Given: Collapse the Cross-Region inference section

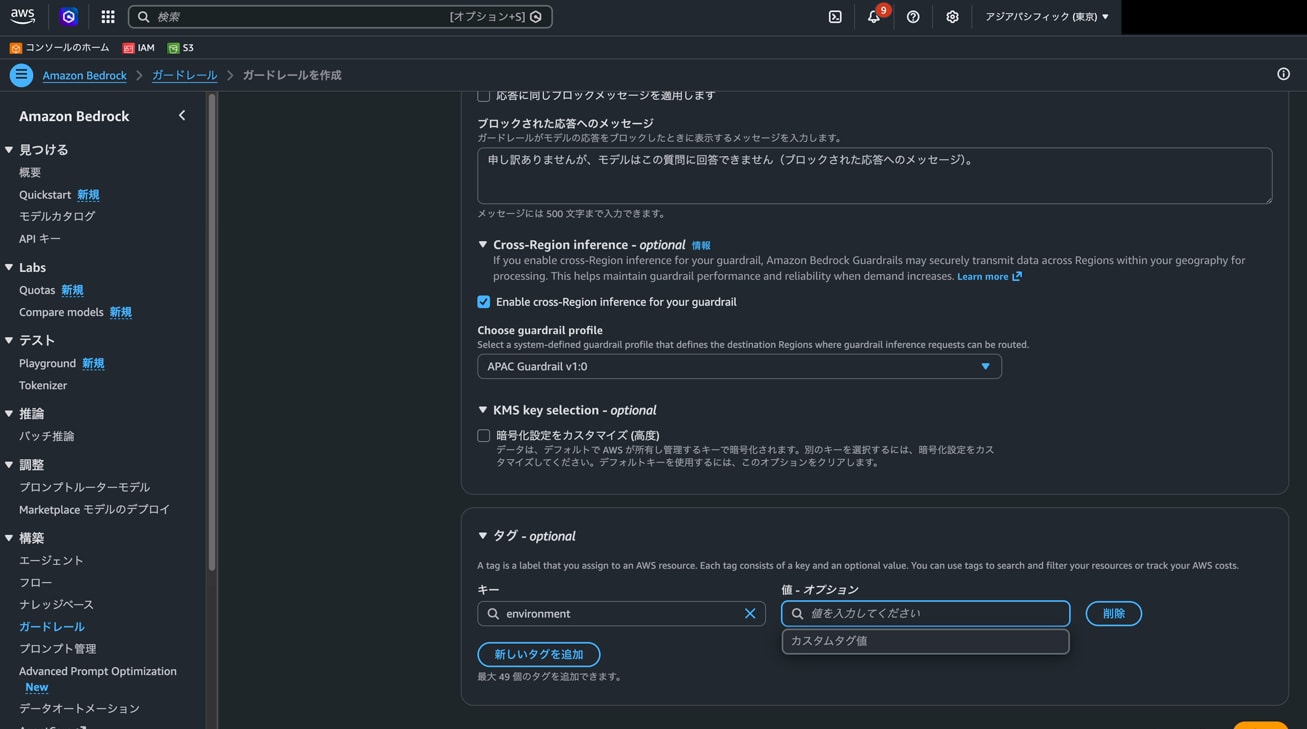Looking at the screenshot, I should tap(483, 244).
